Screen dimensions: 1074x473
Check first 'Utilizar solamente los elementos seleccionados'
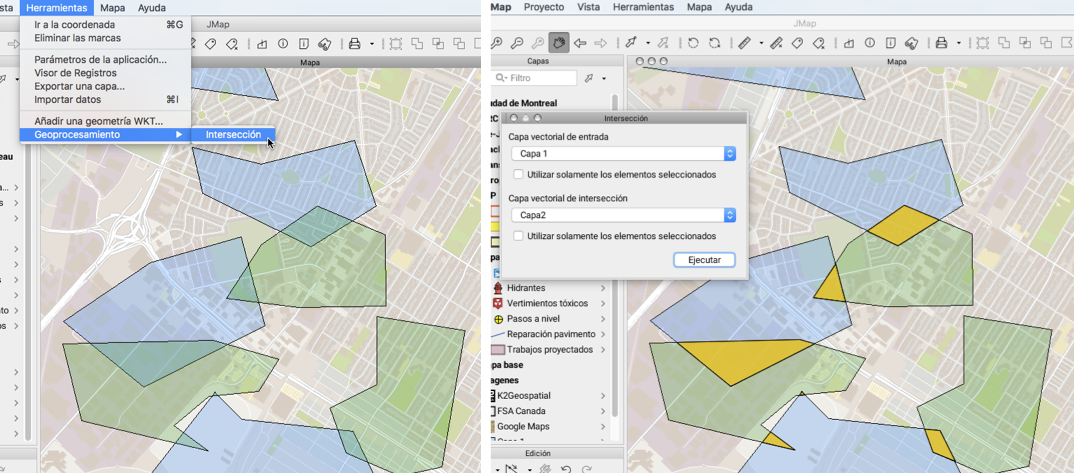(x=518, y=175)
